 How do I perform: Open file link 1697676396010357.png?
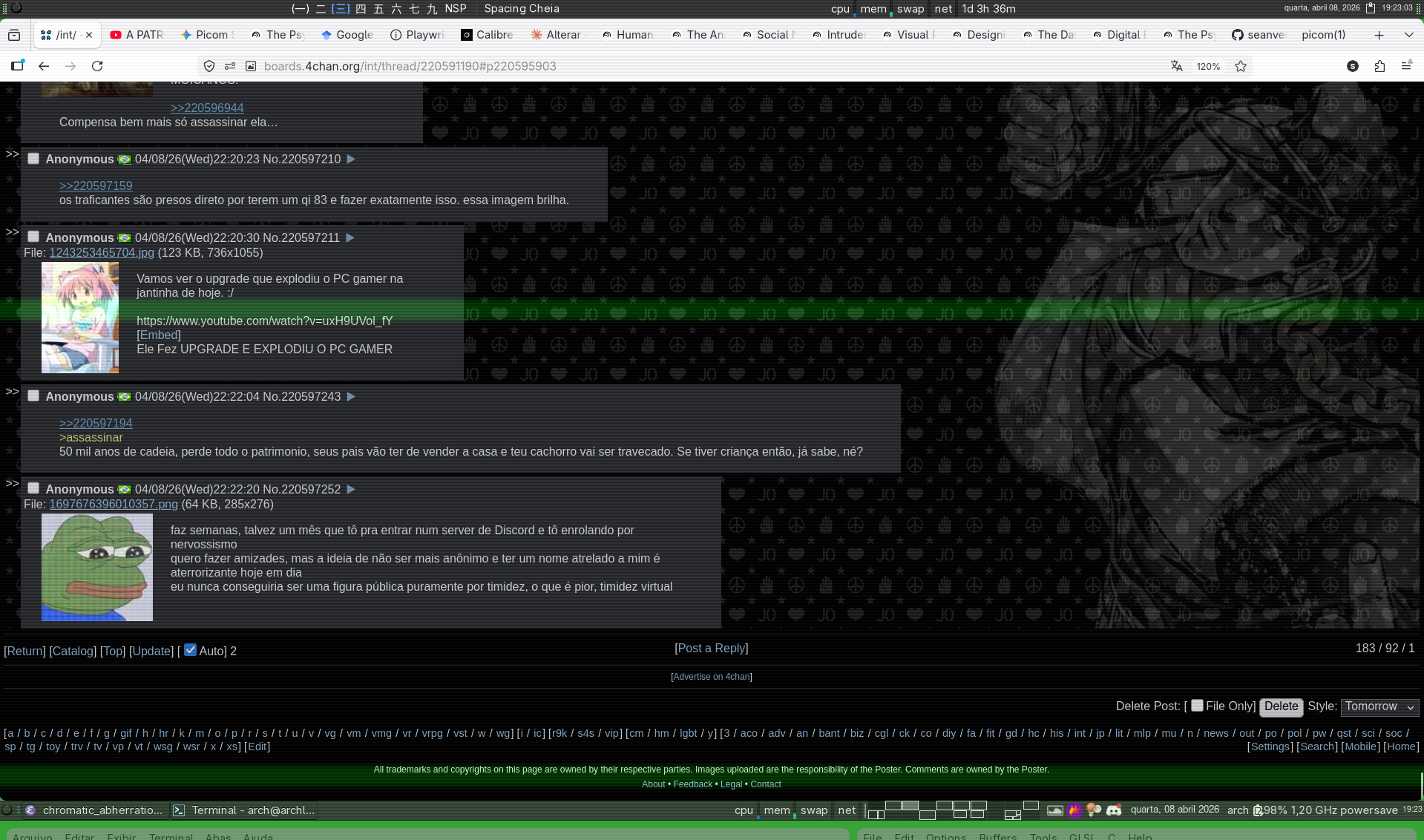(x=114, y=504)
